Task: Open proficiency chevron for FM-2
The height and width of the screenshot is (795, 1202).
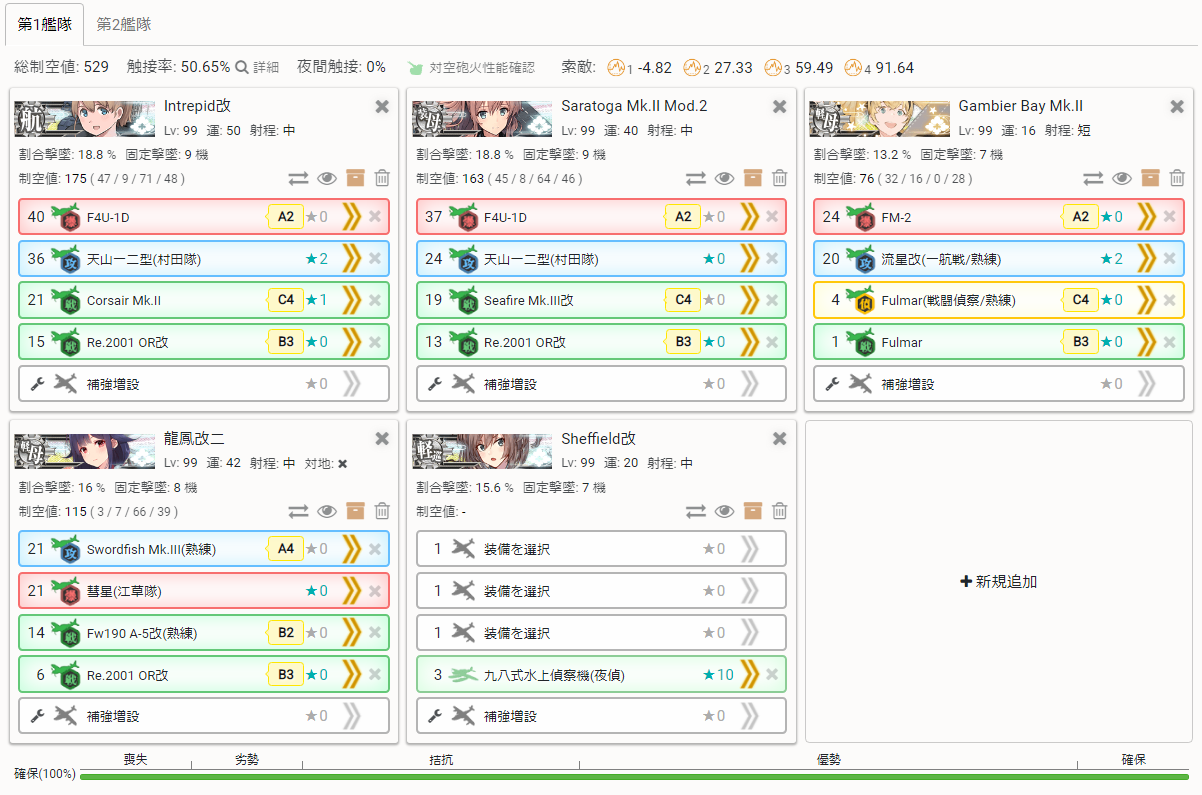Action: (1146, 217)
